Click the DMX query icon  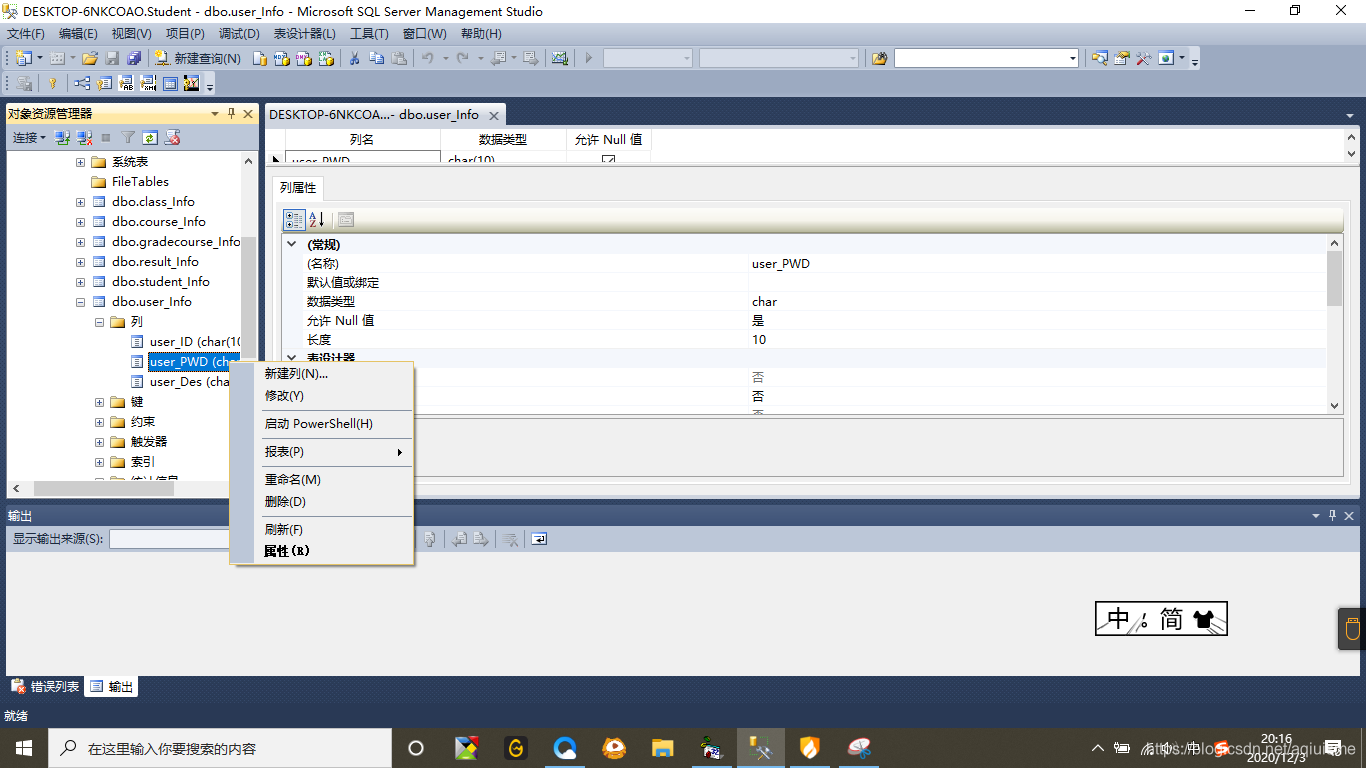pos(303,58)
